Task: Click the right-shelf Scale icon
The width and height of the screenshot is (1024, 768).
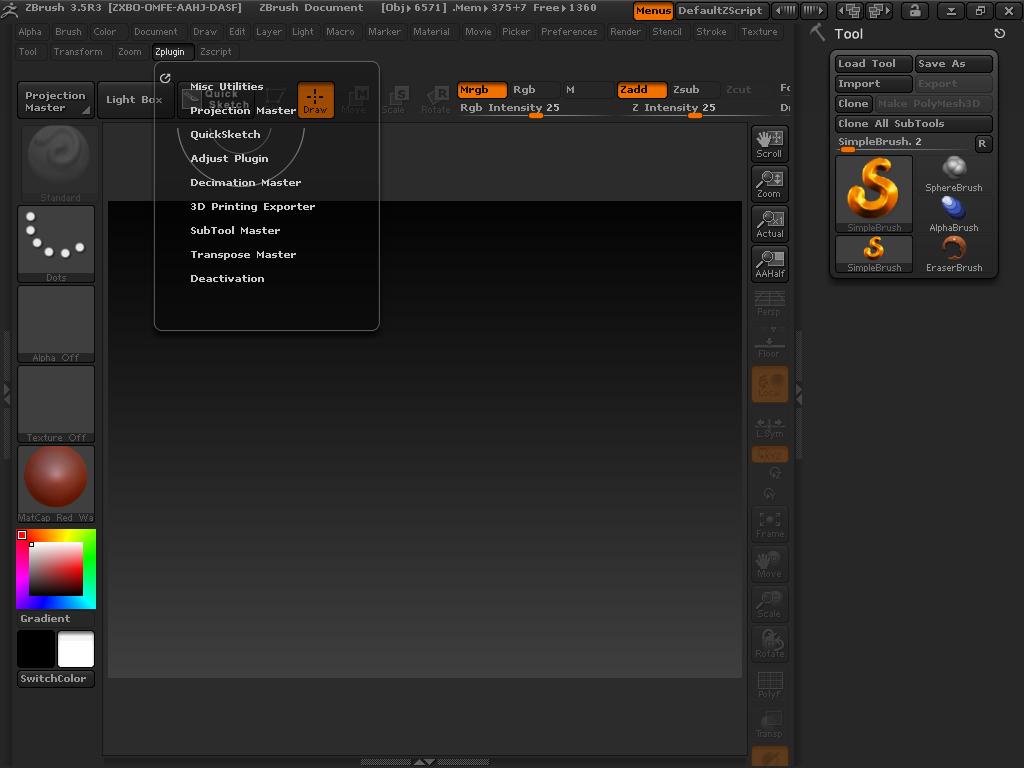Action: tap(769, 604)
